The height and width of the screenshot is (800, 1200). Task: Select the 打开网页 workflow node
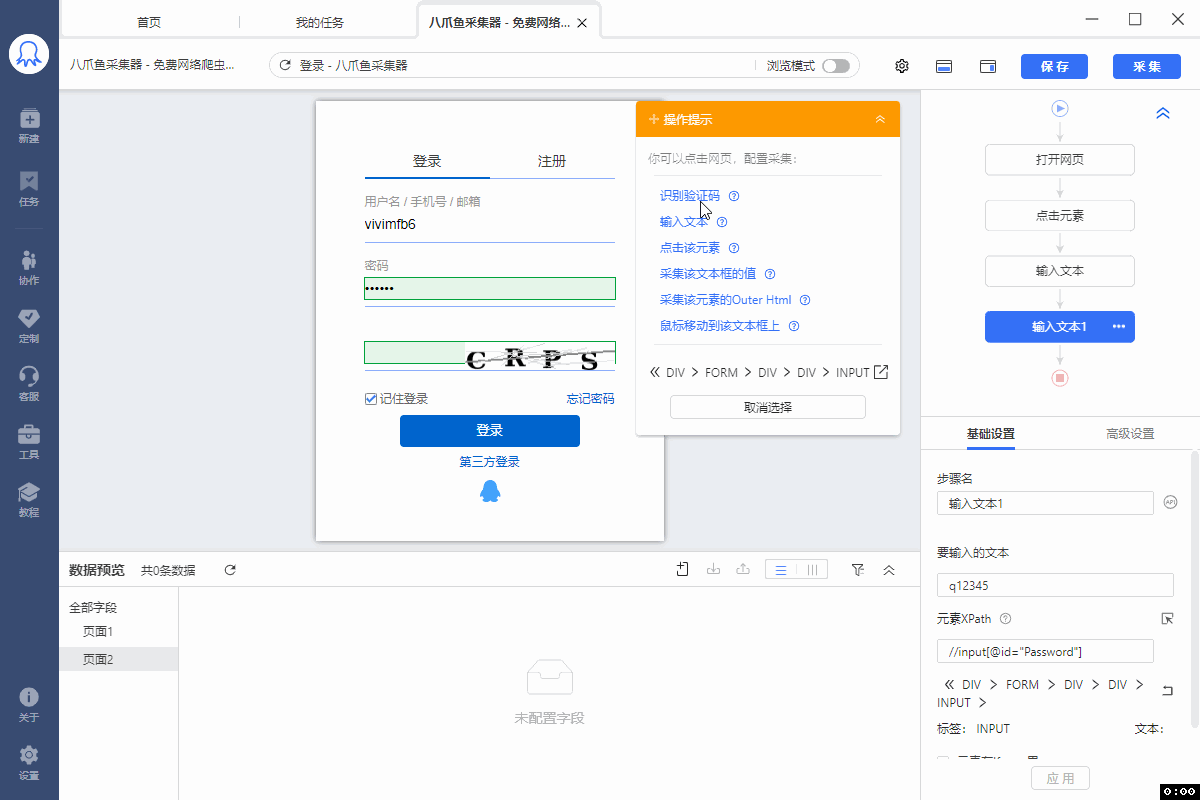[x=1060, y=160]
